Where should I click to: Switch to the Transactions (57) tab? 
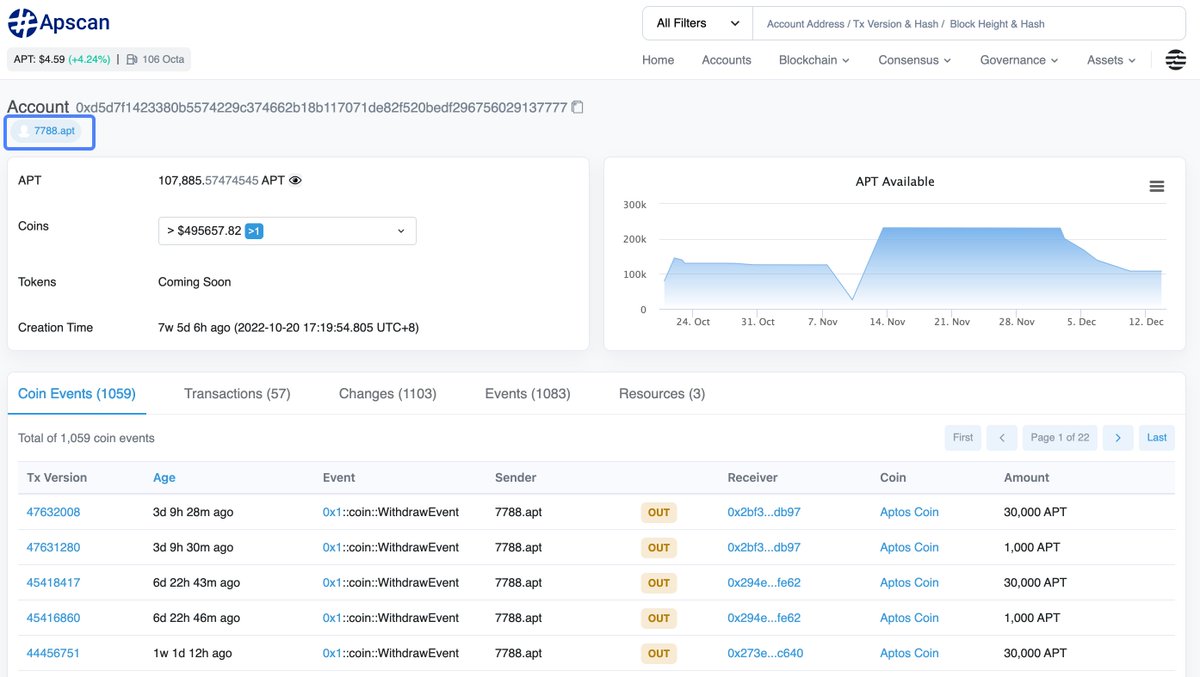pyautogui.click(x=237, y=394)
